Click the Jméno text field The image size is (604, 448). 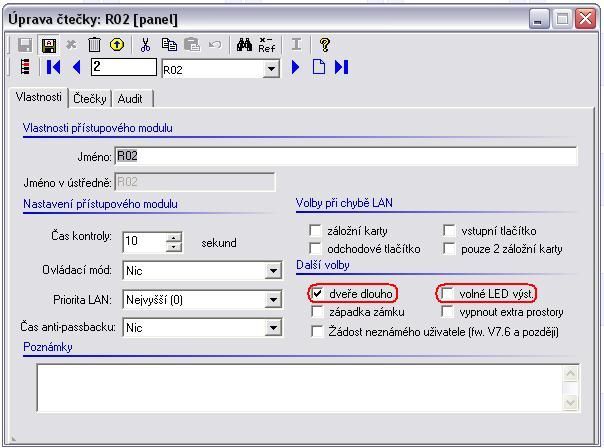pos(345,156)
